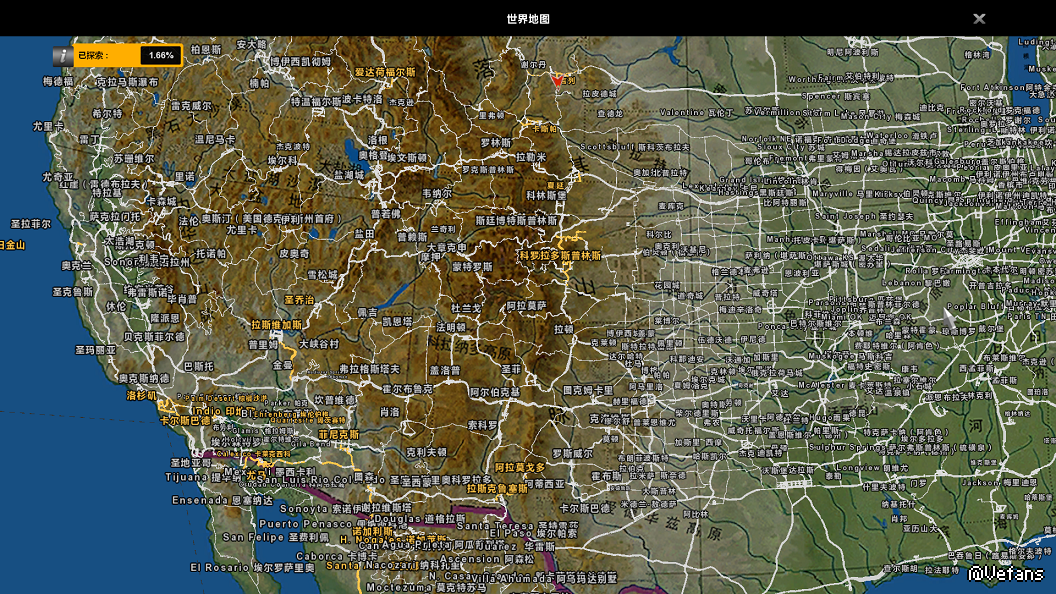Select the 拉皮德城 city label
Viewport: 1056px width, 594px height.
pos(599,94)
